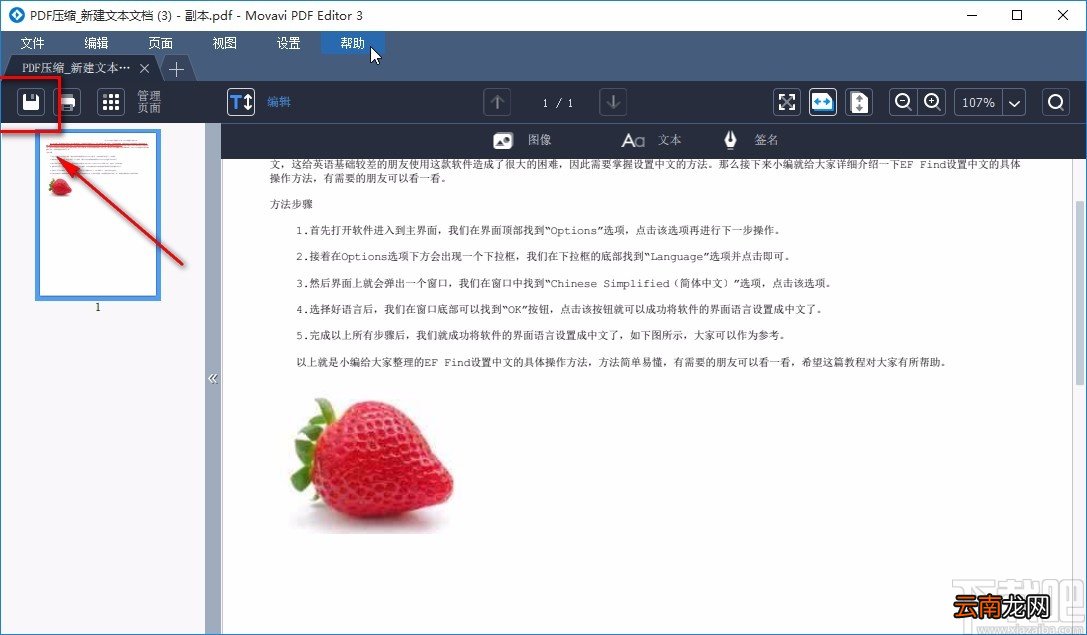Open the 帮助 menu
The width and height of the screenshot is (1087, 635).
[352, 43]
